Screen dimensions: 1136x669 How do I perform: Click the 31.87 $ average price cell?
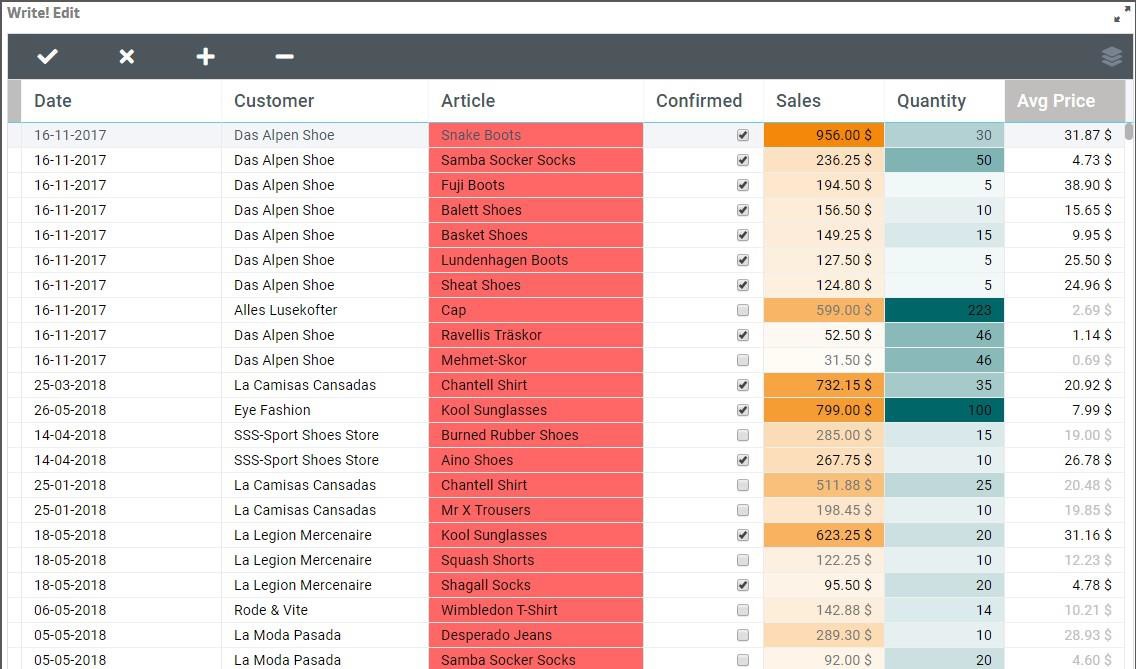pos(1065,135)
